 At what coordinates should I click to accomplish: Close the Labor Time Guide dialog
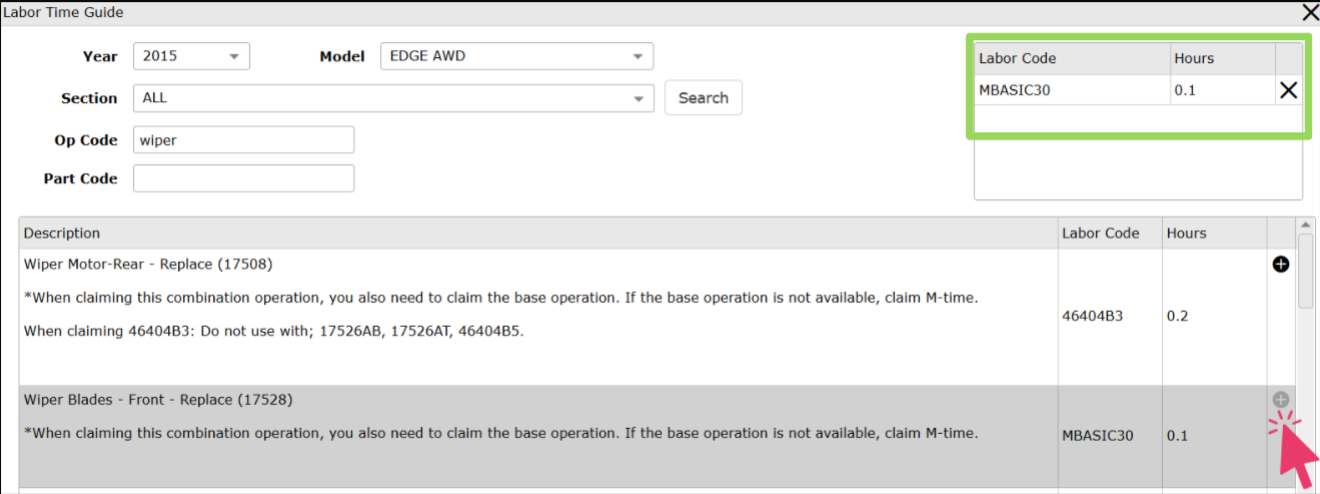(1310, 12)
